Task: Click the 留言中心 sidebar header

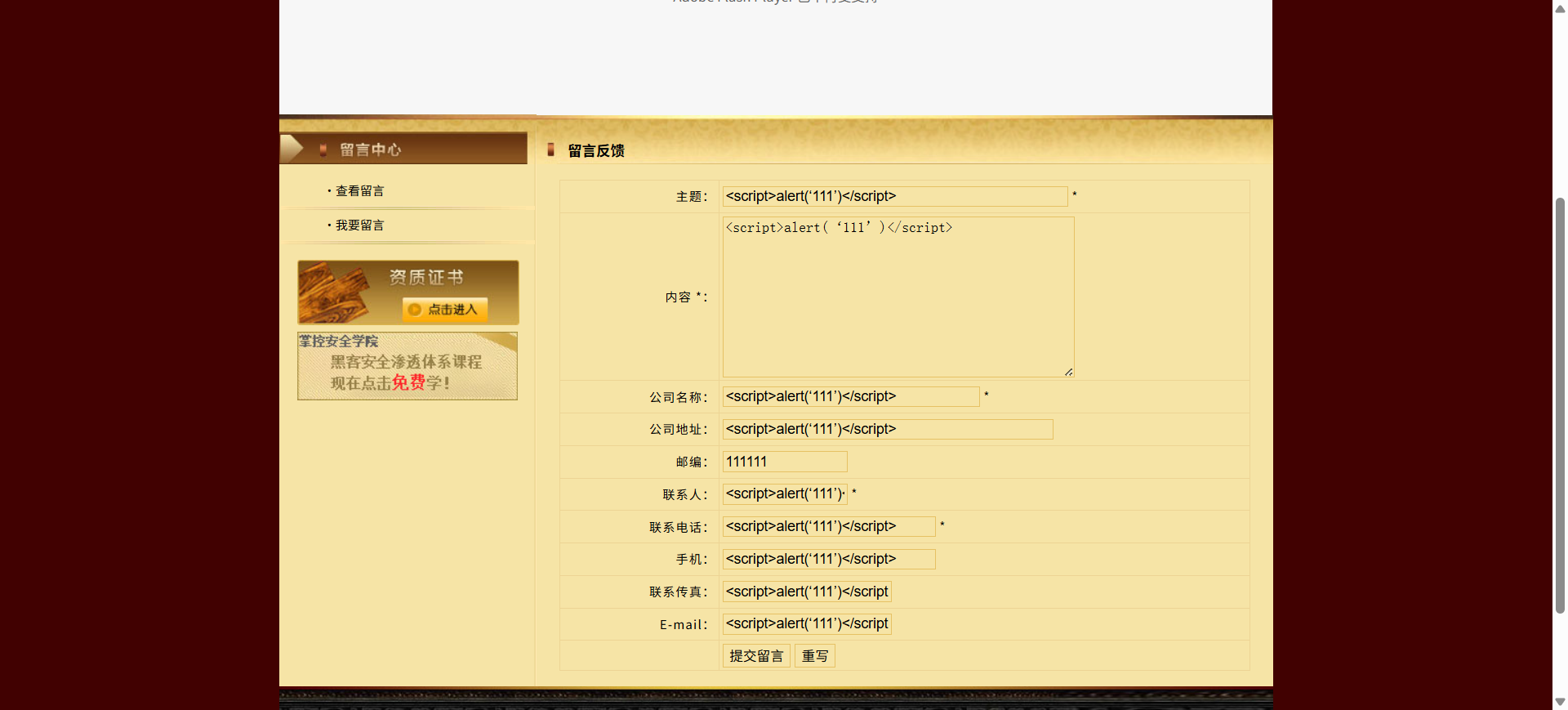Action: [x=403, y=149]
